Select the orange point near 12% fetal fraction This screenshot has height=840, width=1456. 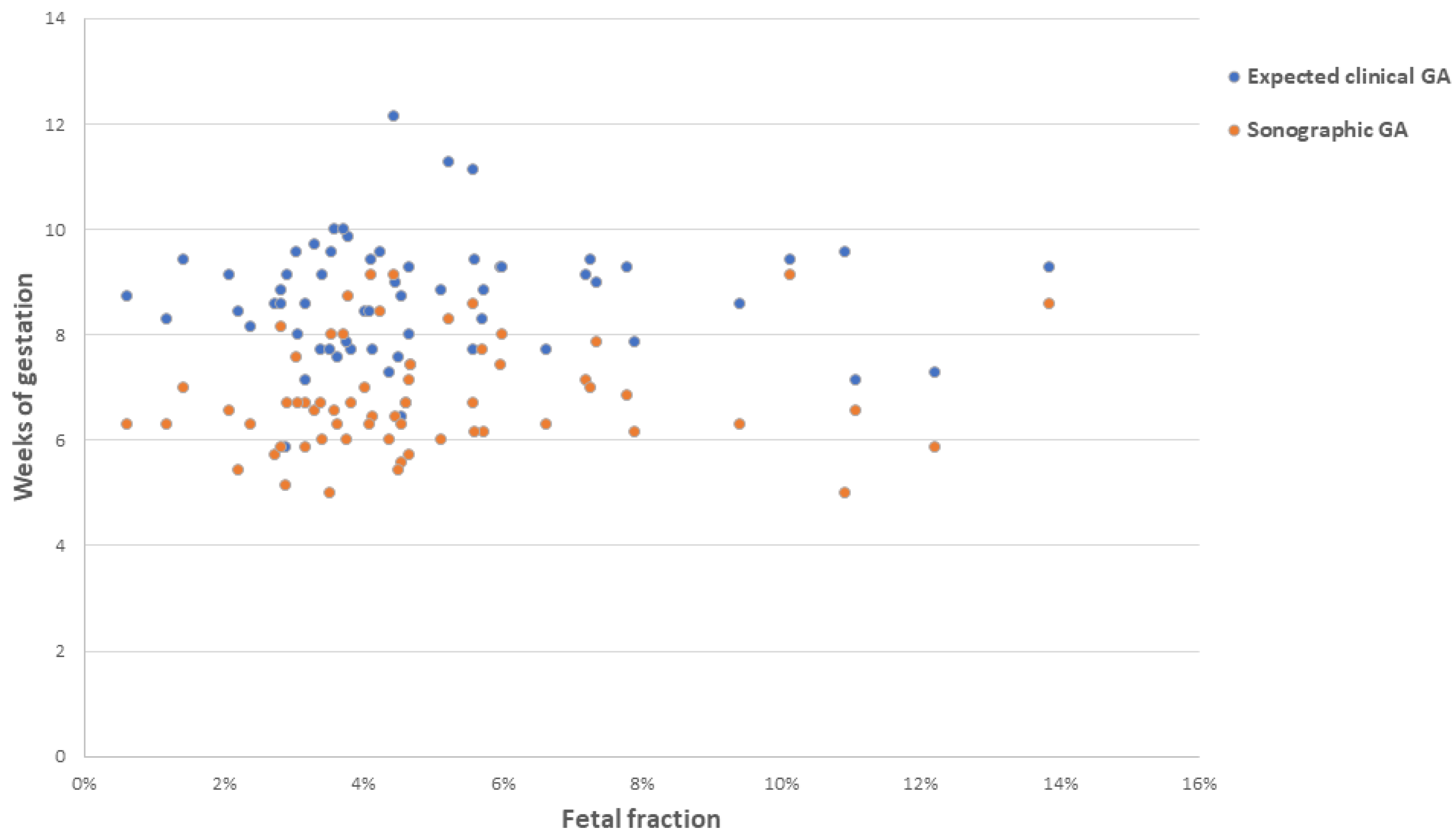click(935, 447)
